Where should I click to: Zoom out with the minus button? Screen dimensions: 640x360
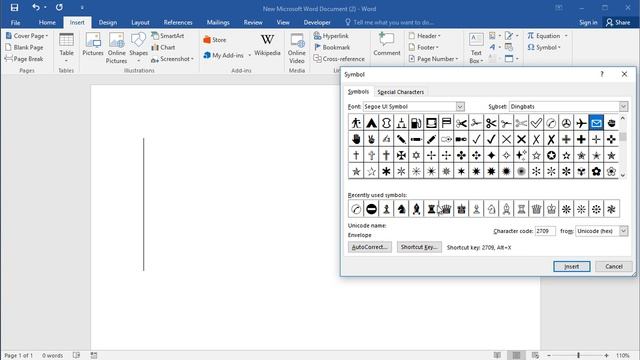(x=549, y=356)
